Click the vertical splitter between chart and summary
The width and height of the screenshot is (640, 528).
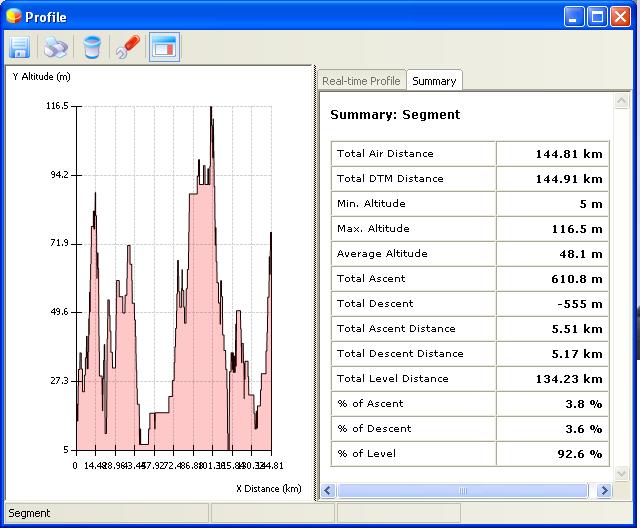315,283
